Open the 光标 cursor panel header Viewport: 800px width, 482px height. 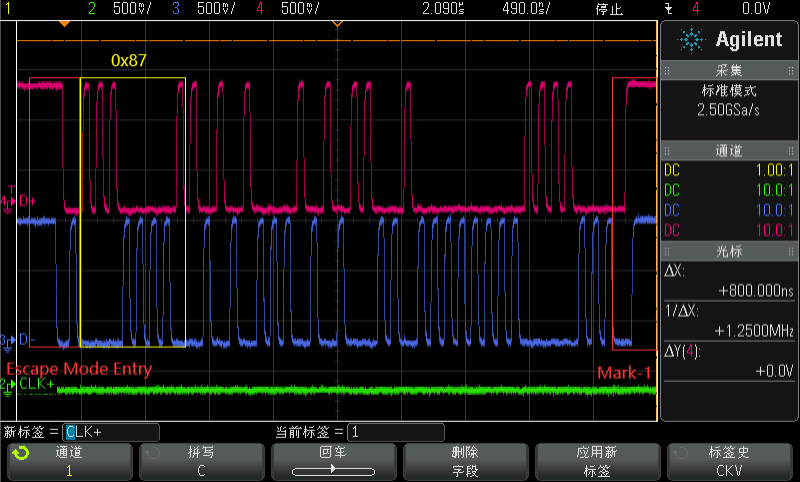click(x=728, y=249)
